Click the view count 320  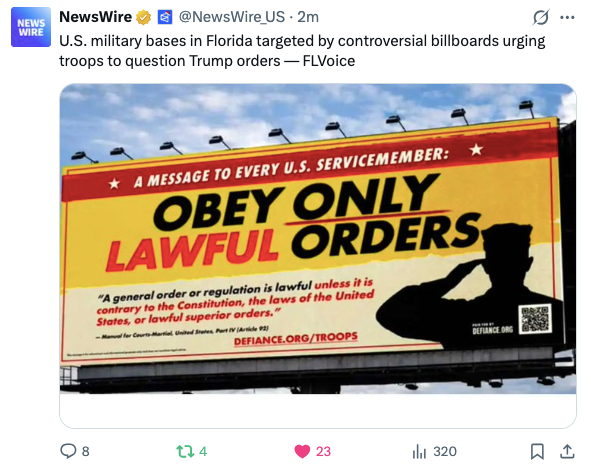445,451
